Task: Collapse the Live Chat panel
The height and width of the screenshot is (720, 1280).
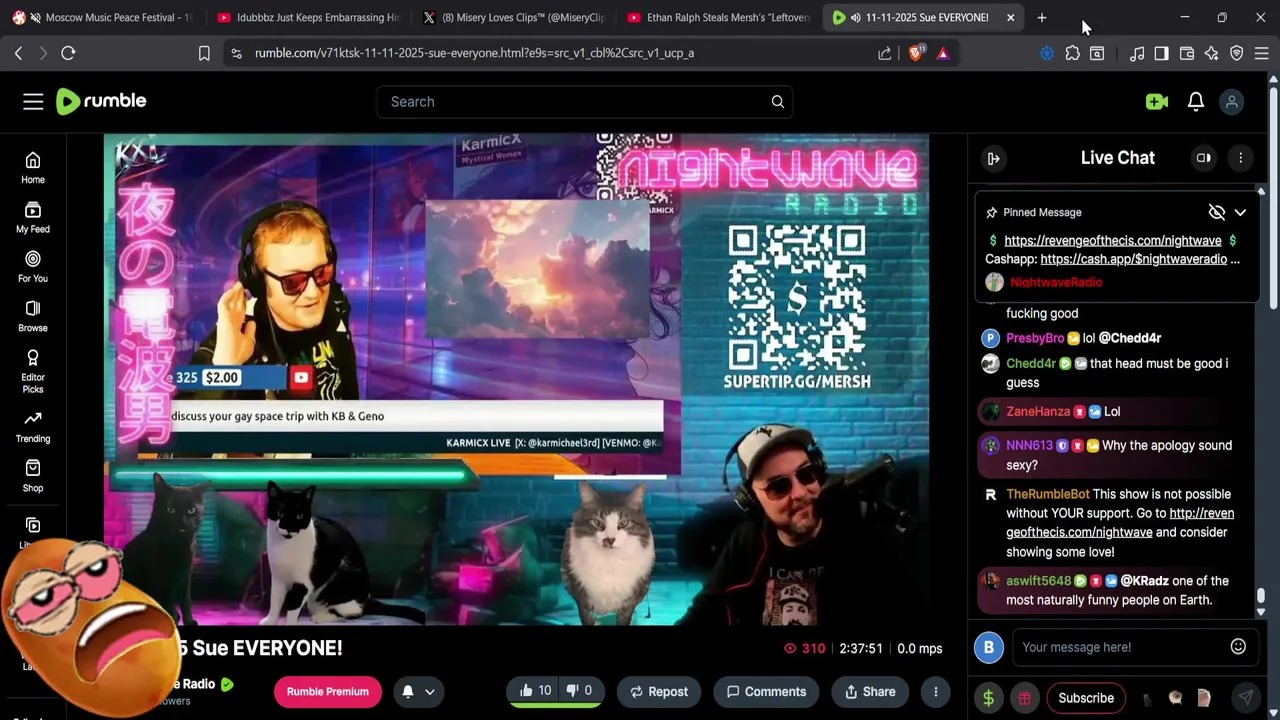Action: [x=993, y=158]
